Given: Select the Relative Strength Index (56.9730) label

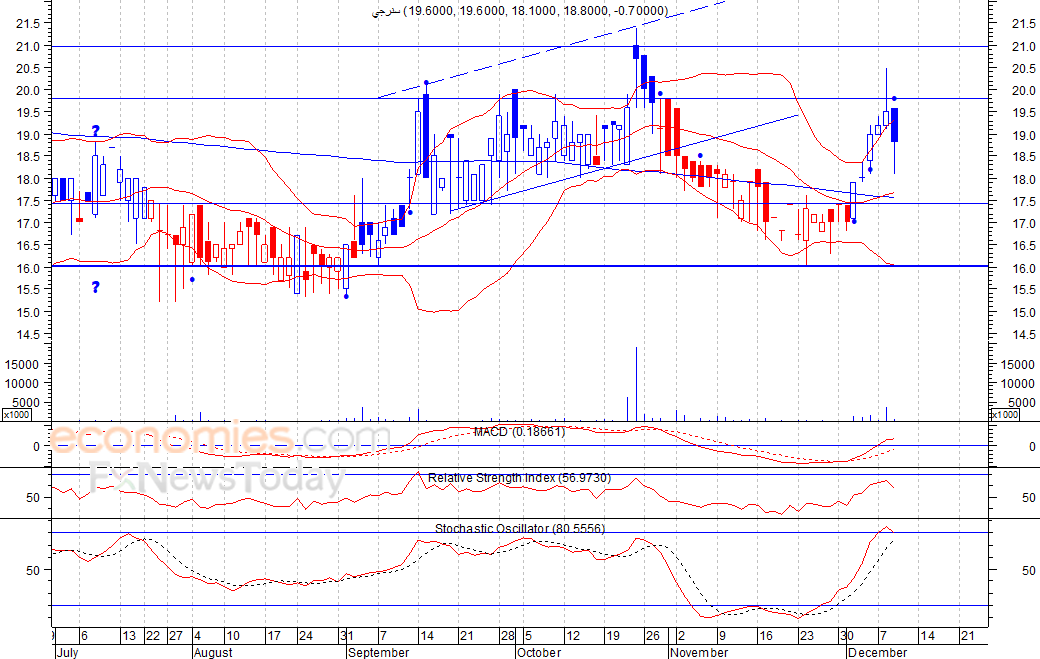Looking at the screenshot, I should coord(519,478).
